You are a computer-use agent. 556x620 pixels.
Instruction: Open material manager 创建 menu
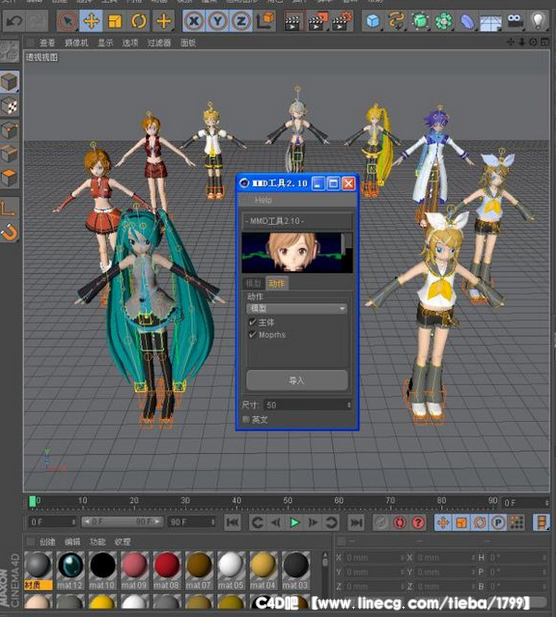click(47, 542)
